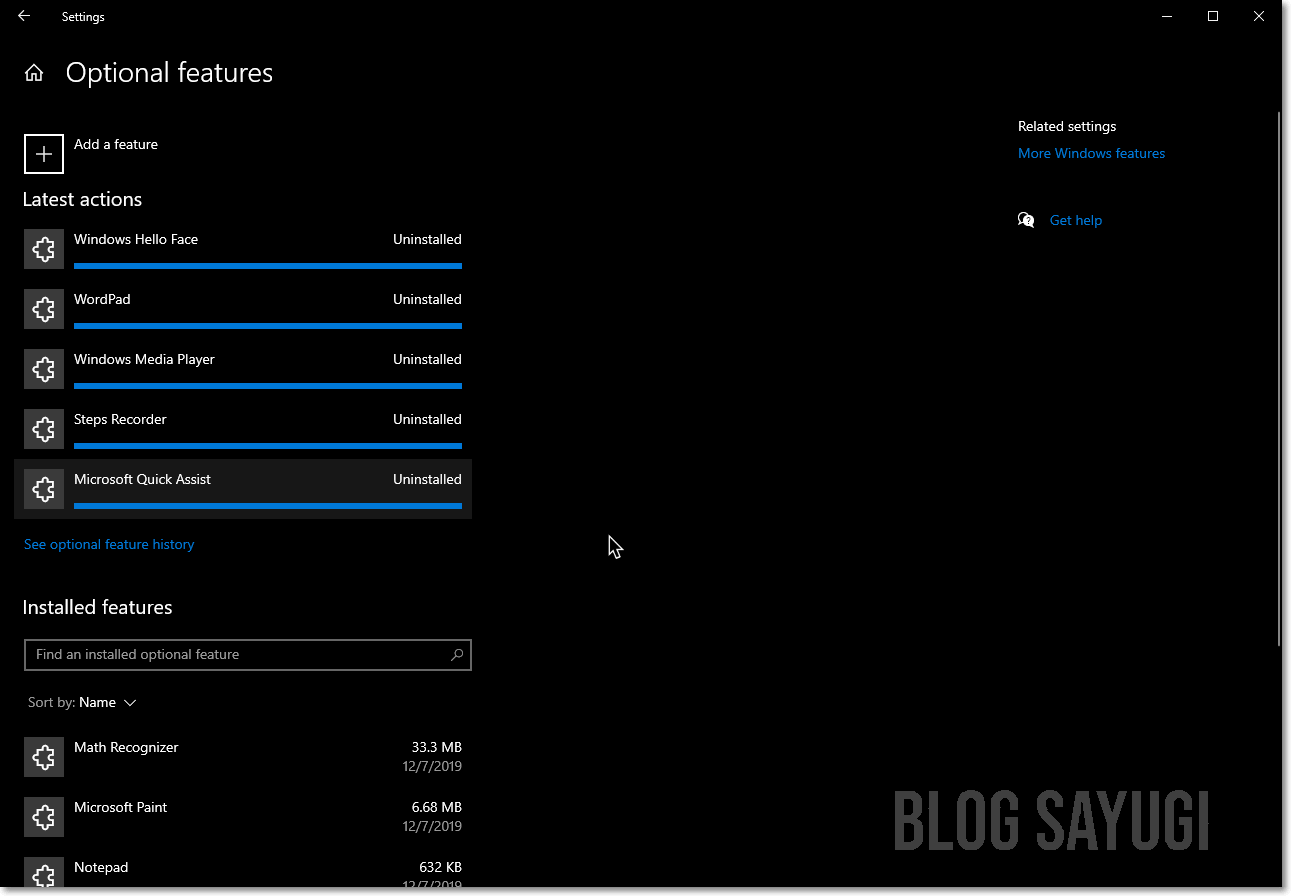The height and width of the screenshot is (896, 1291).
Task: Select the Steps Recorder entry text
Action: [x=120, y=419]
